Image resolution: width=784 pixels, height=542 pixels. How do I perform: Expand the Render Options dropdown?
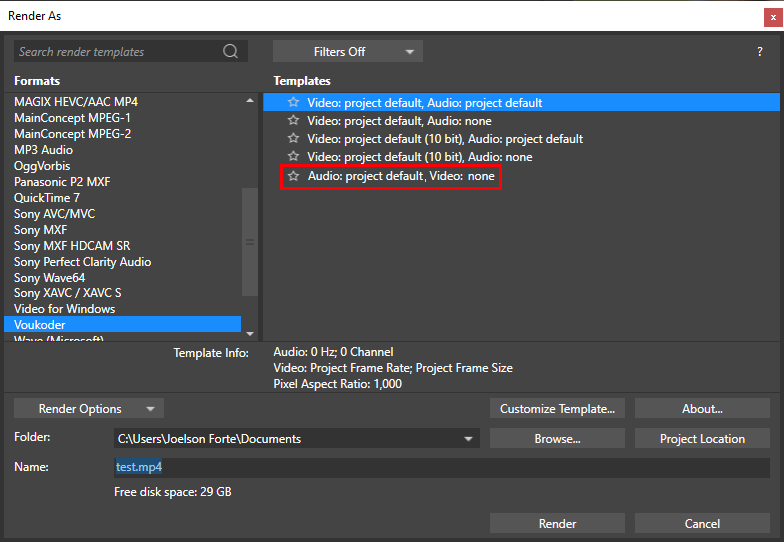(89, 408)
